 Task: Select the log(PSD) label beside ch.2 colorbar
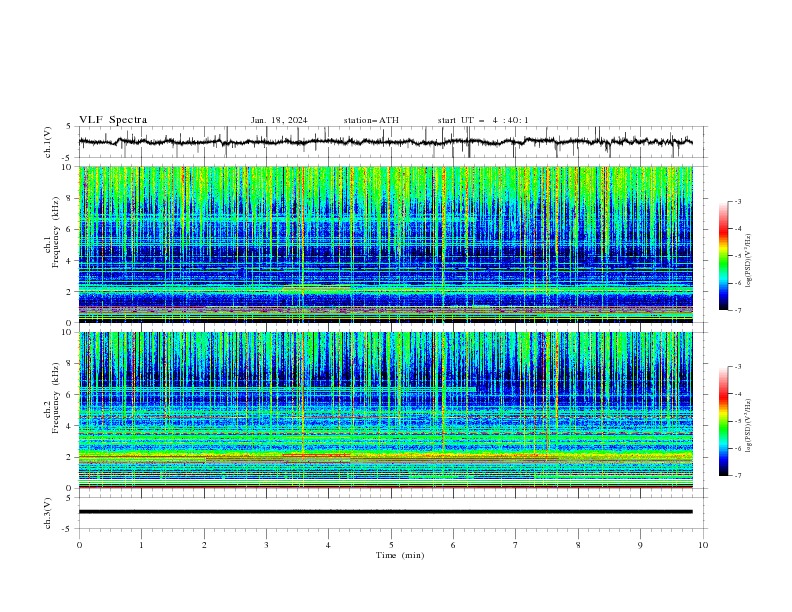pos(749,425)
